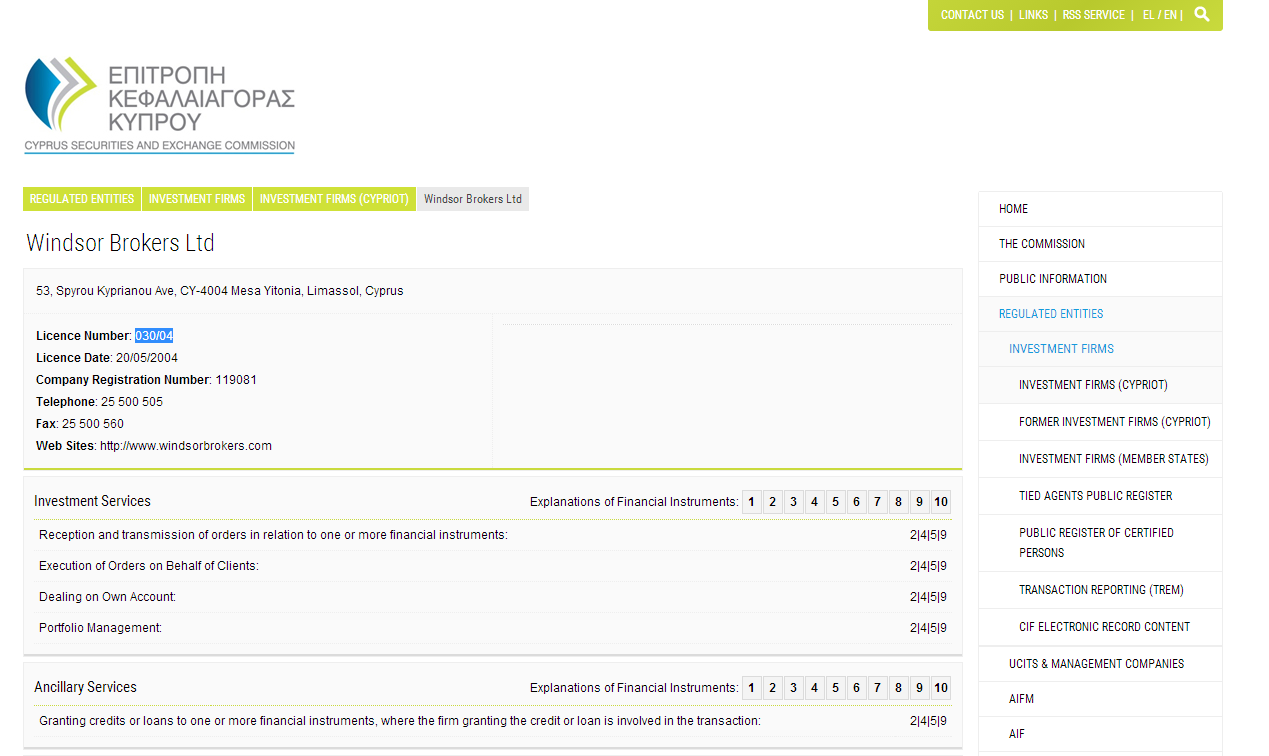The width and height of the screenshot is (1269, 756).
Task: Go to INVESTMENT FIRMS breadcrumb
Action: [x=197, y=199]
